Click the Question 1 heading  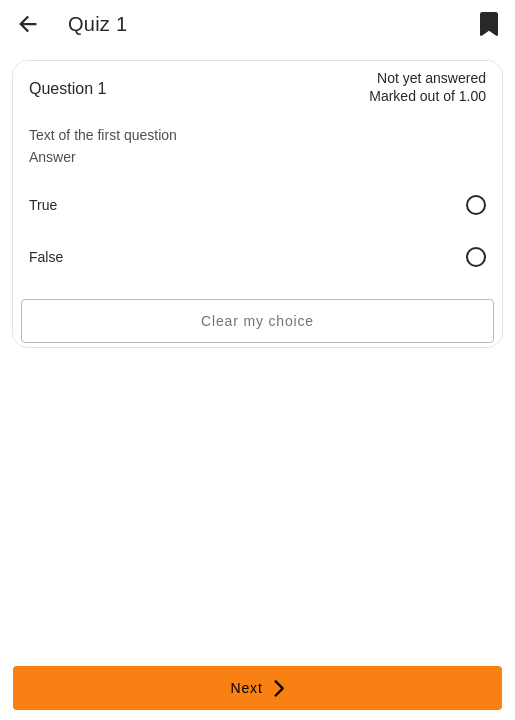point(67,88)
